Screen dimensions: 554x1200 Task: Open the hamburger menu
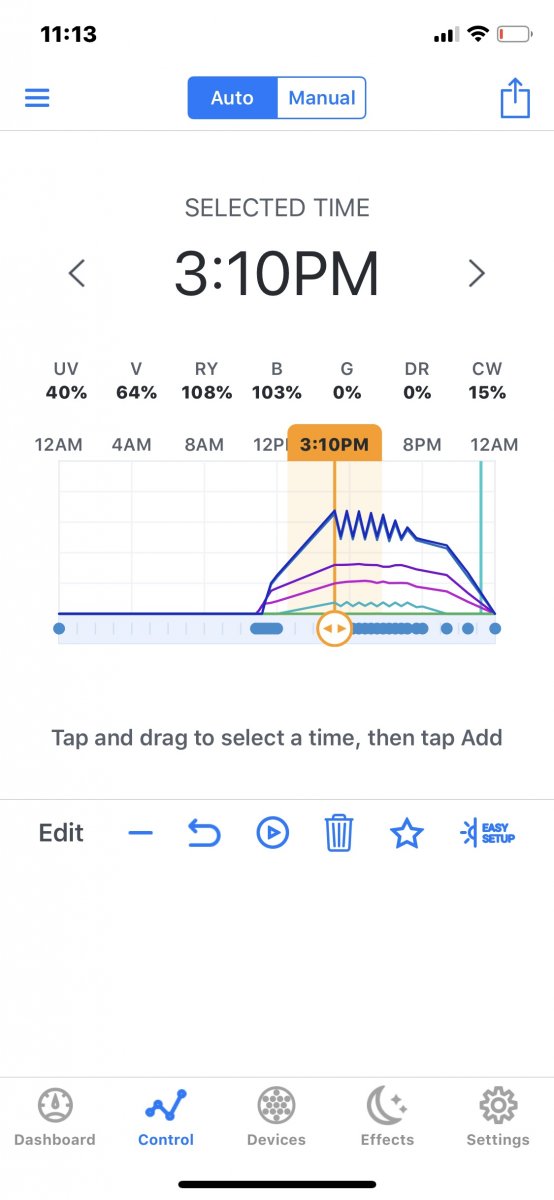[x=37, y=98]
